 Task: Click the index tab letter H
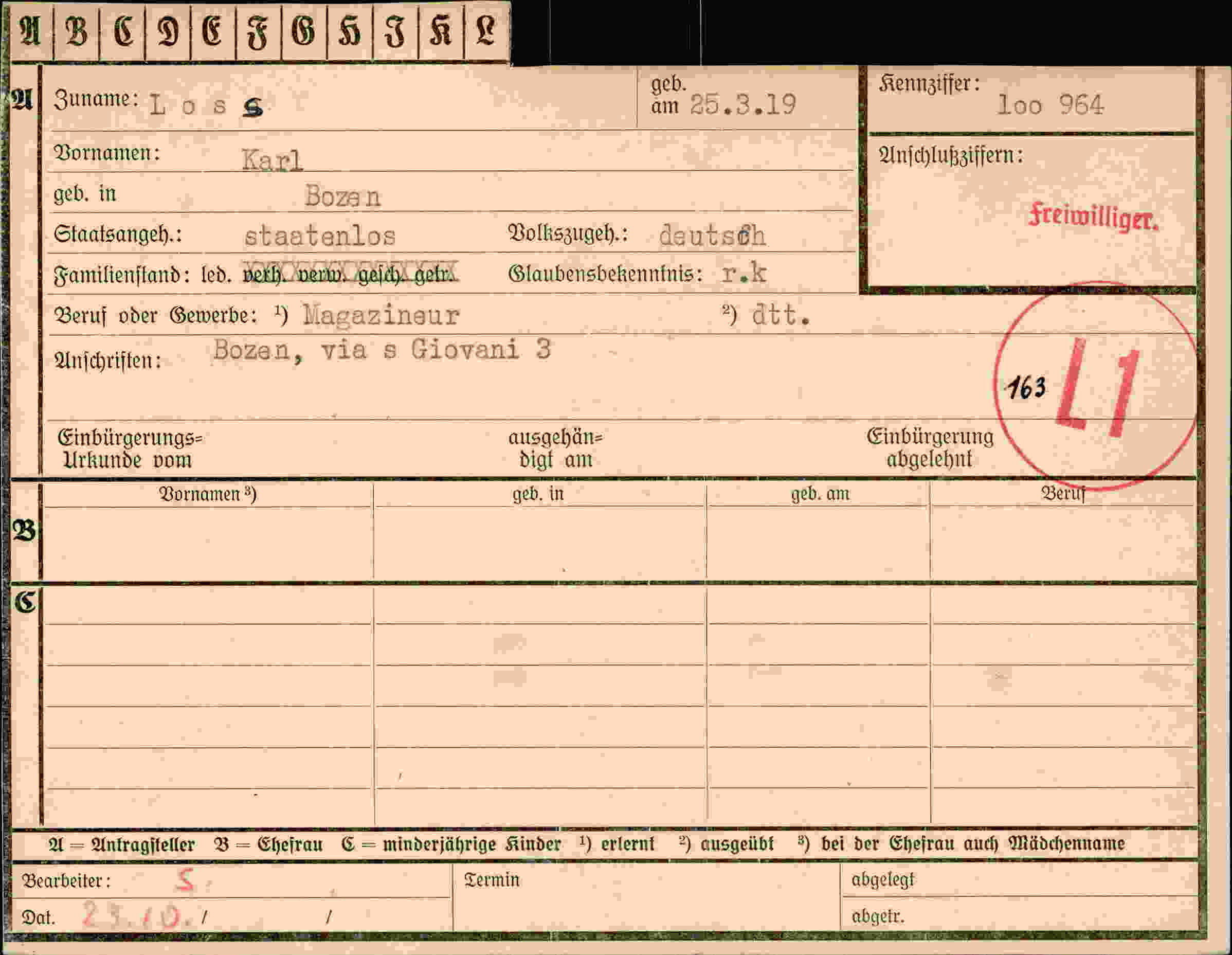349,31
